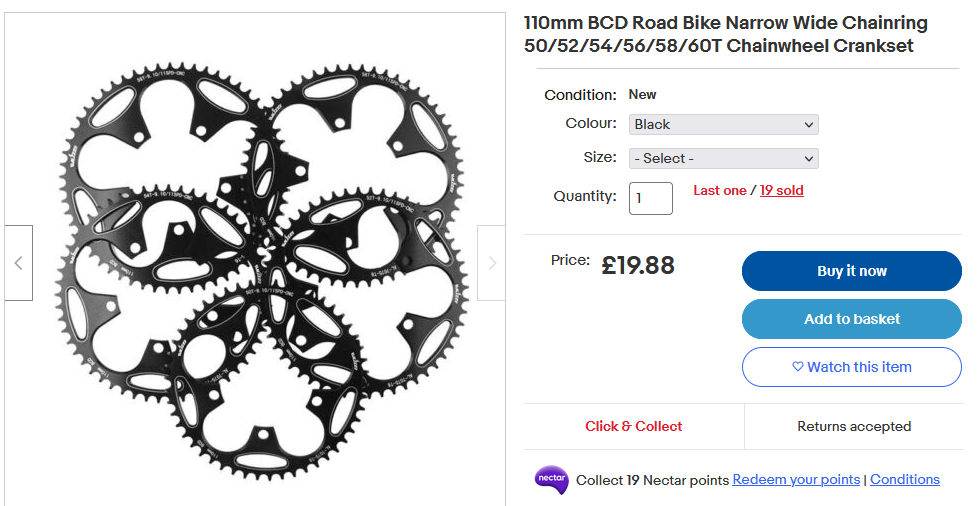Click the Collect 19 Nectar points text

tap(652, 480)
